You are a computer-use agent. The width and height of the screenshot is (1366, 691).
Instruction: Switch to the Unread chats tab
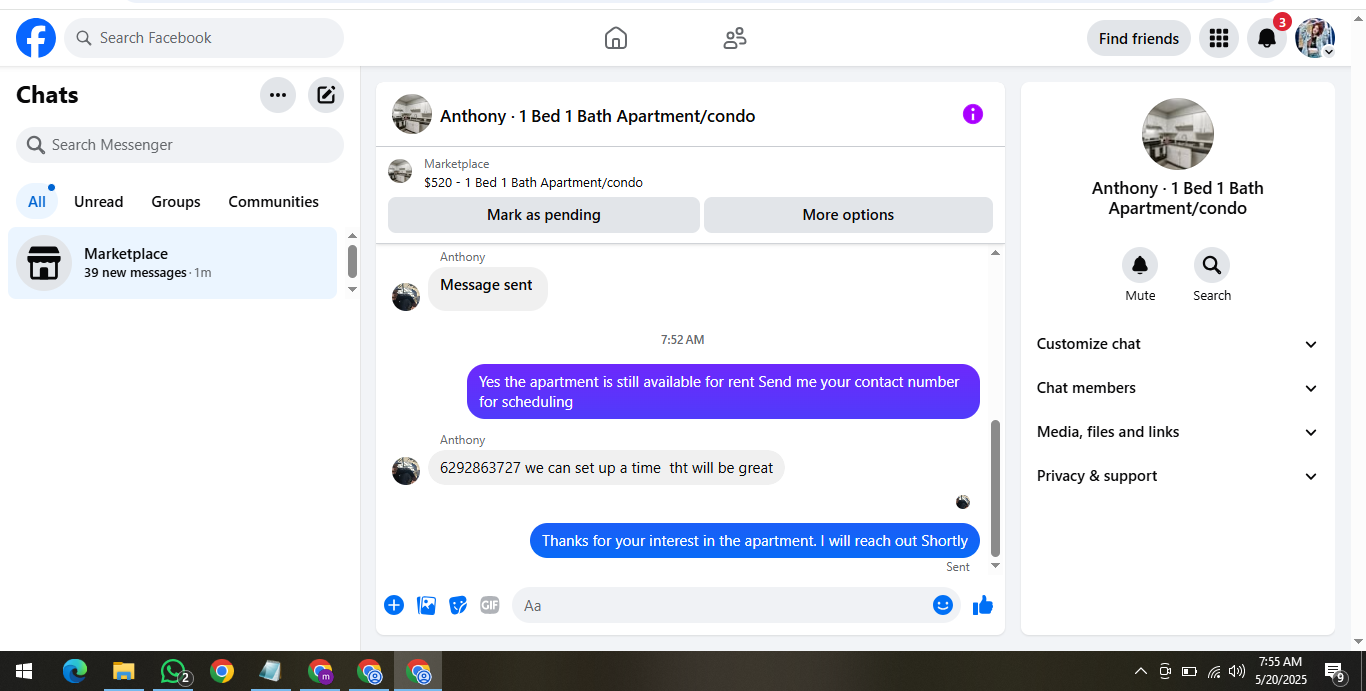tap(99, 201)
